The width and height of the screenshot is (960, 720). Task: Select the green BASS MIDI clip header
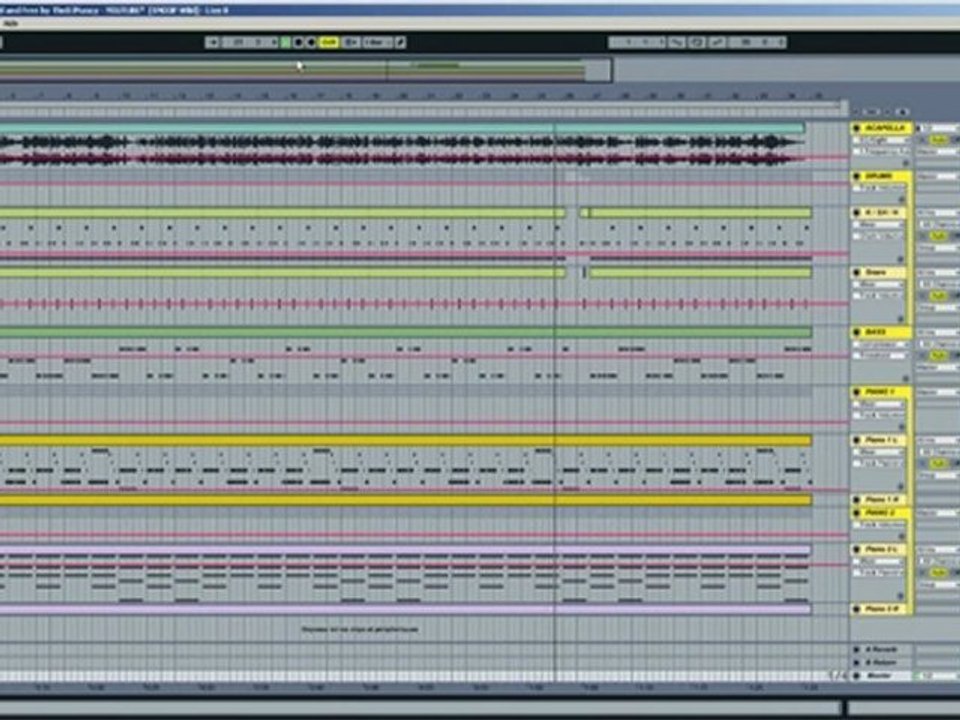406,332
